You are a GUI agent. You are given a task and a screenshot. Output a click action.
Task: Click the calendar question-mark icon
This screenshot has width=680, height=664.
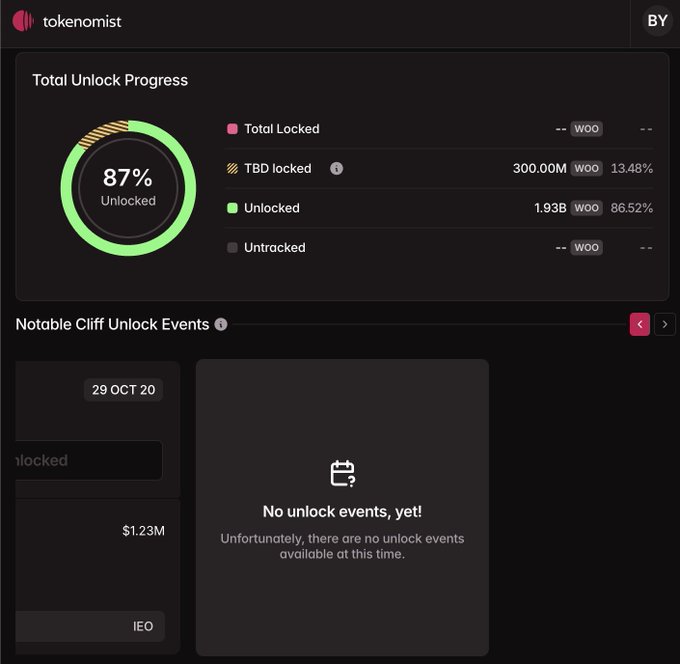tap(342, 473)
